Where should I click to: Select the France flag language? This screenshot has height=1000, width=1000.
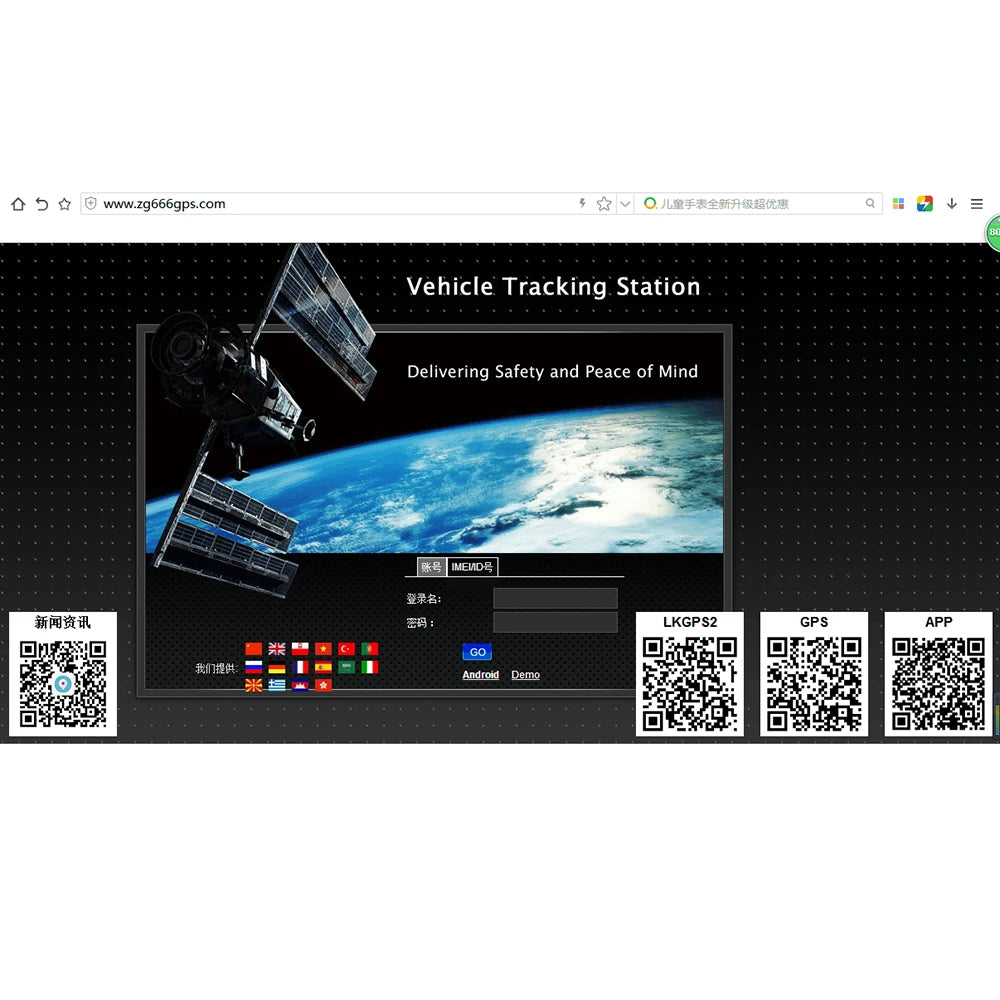[x=300, y=668]
